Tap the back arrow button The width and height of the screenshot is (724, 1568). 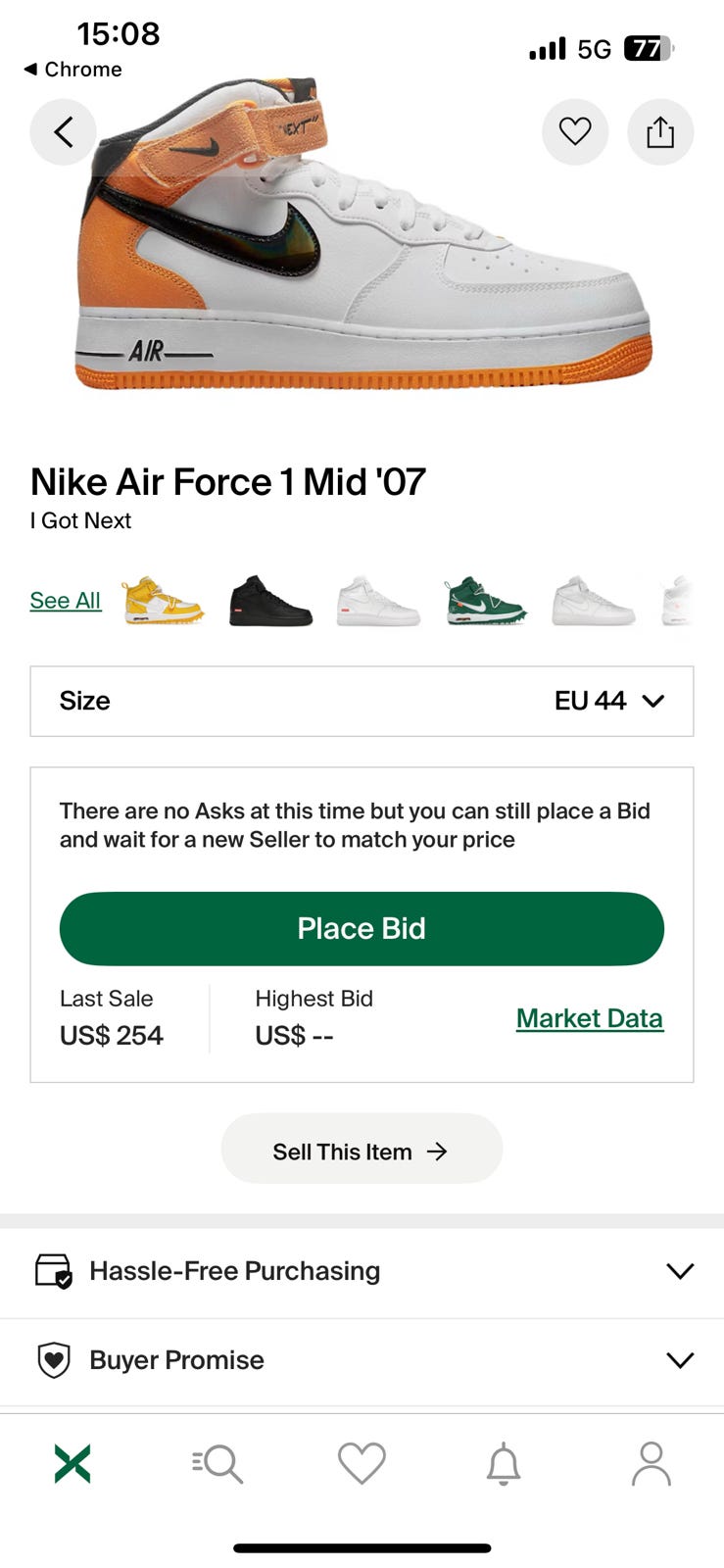[64, 131]
